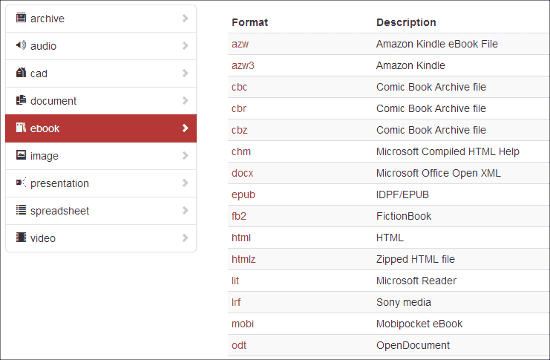Select the presentation menu item
The image size is (550, 360).
(101, 184)
